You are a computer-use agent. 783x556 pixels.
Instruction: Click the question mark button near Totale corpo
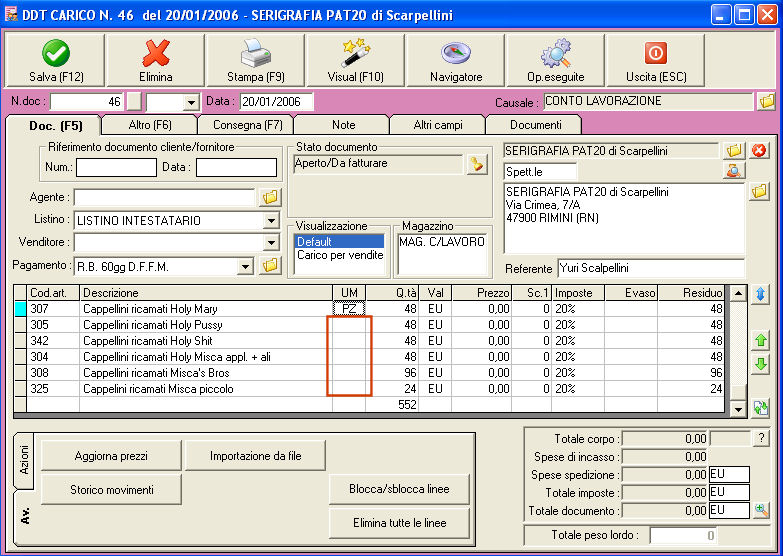coord(761,438)
